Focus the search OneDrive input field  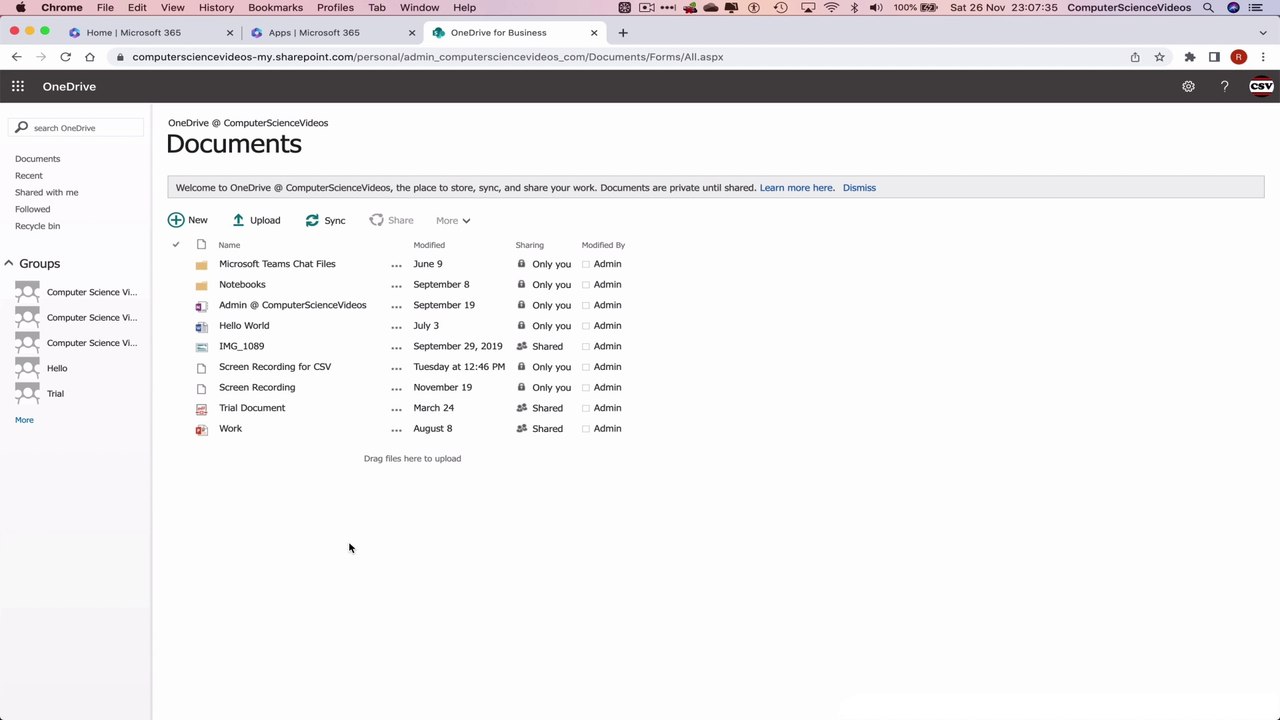(76, 128)
